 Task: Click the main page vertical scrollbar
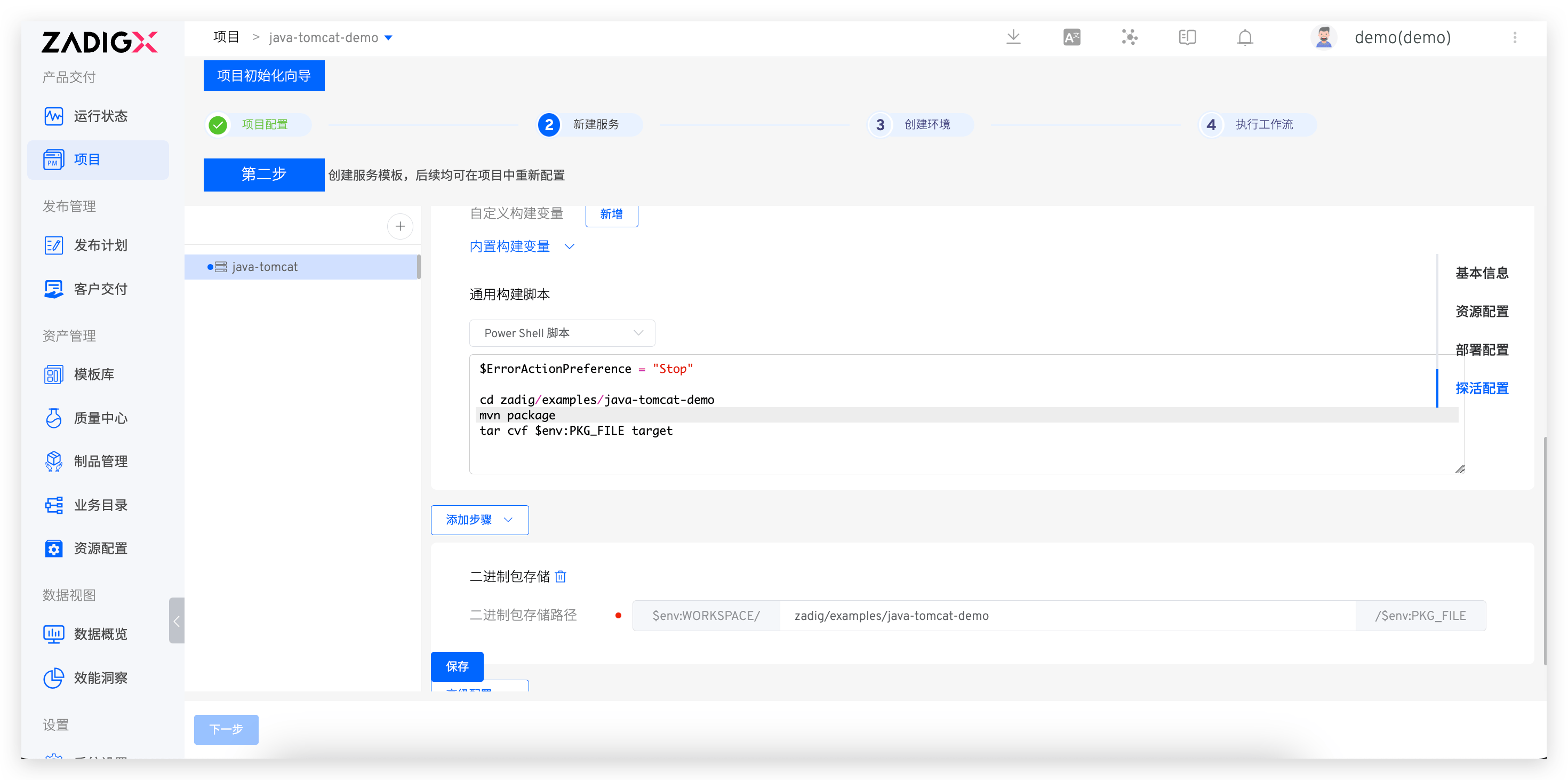coord(1545,551)
